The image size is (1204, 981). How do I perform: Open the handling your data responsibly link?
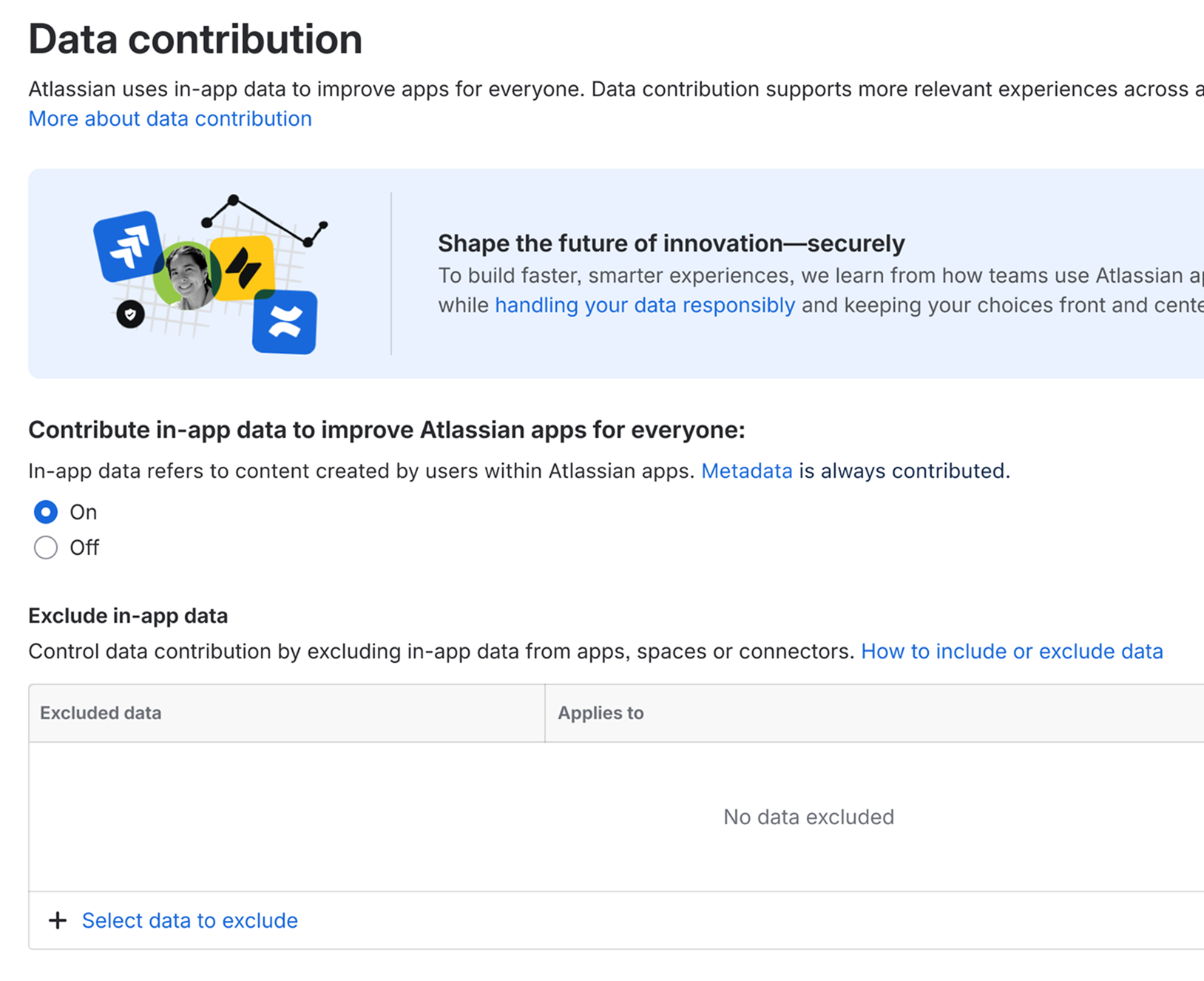coord(644,304)
